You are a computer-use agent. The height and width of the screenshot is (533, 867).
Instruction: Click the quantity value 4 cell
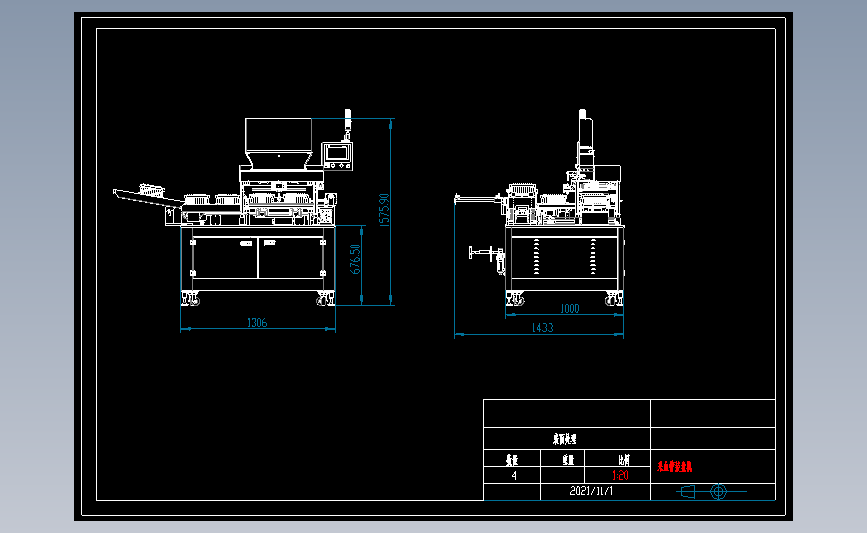pyautogui.click(x=514, y=475)
